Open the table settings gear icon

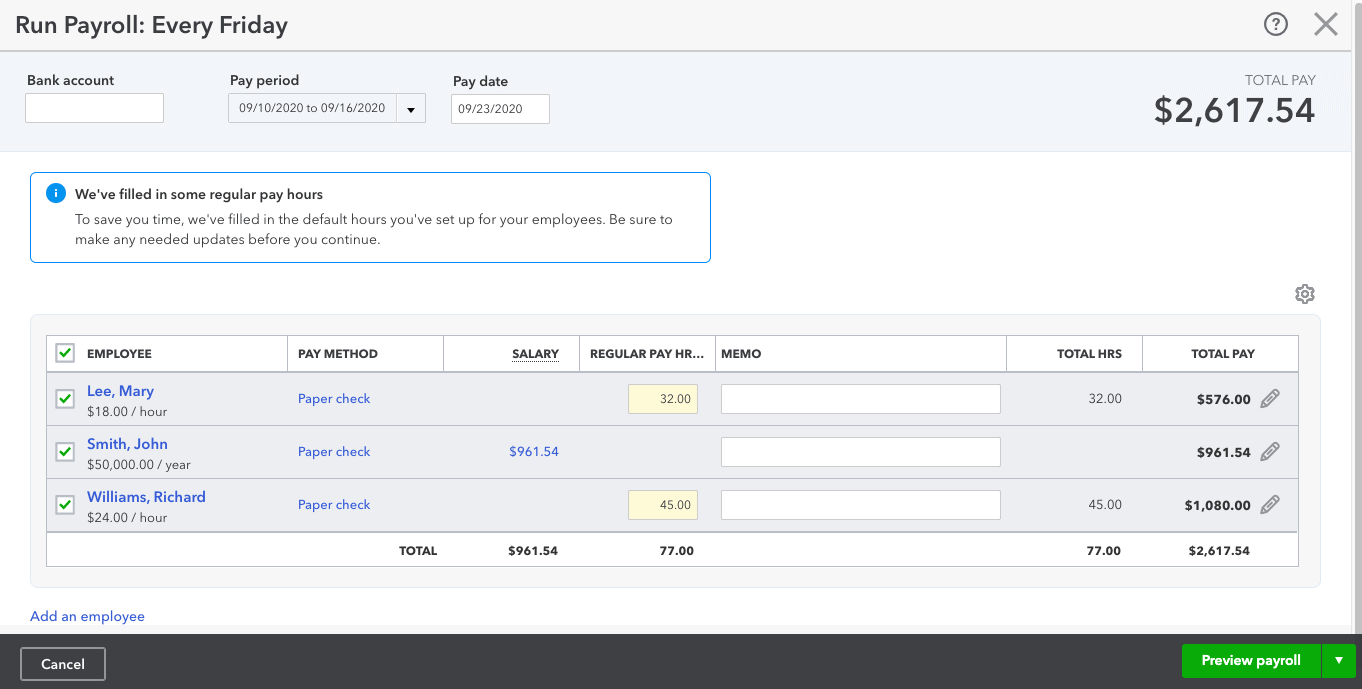pos(1304,294)
